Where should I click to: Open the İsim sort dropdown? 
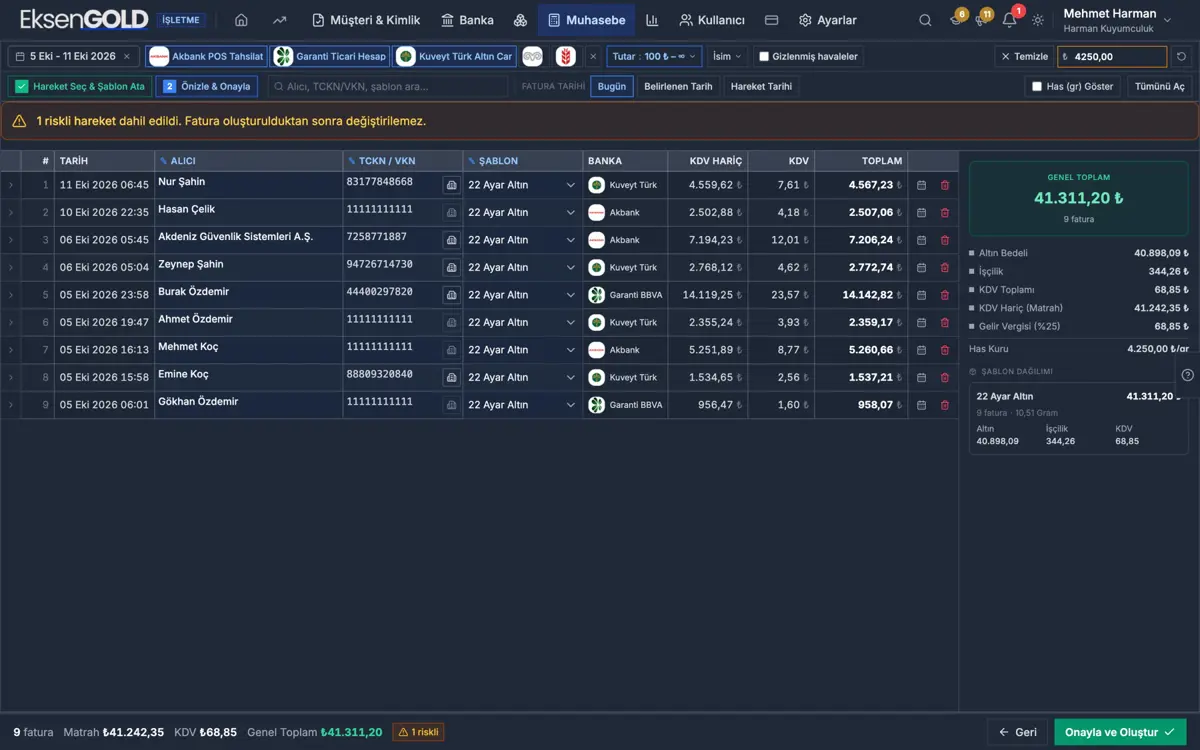(727, 57)
